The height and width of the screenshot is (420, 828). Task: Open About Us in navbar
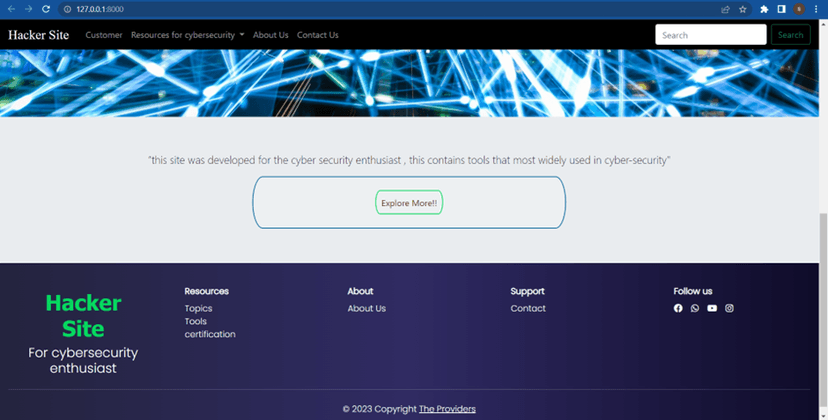[x=270, y=35]
